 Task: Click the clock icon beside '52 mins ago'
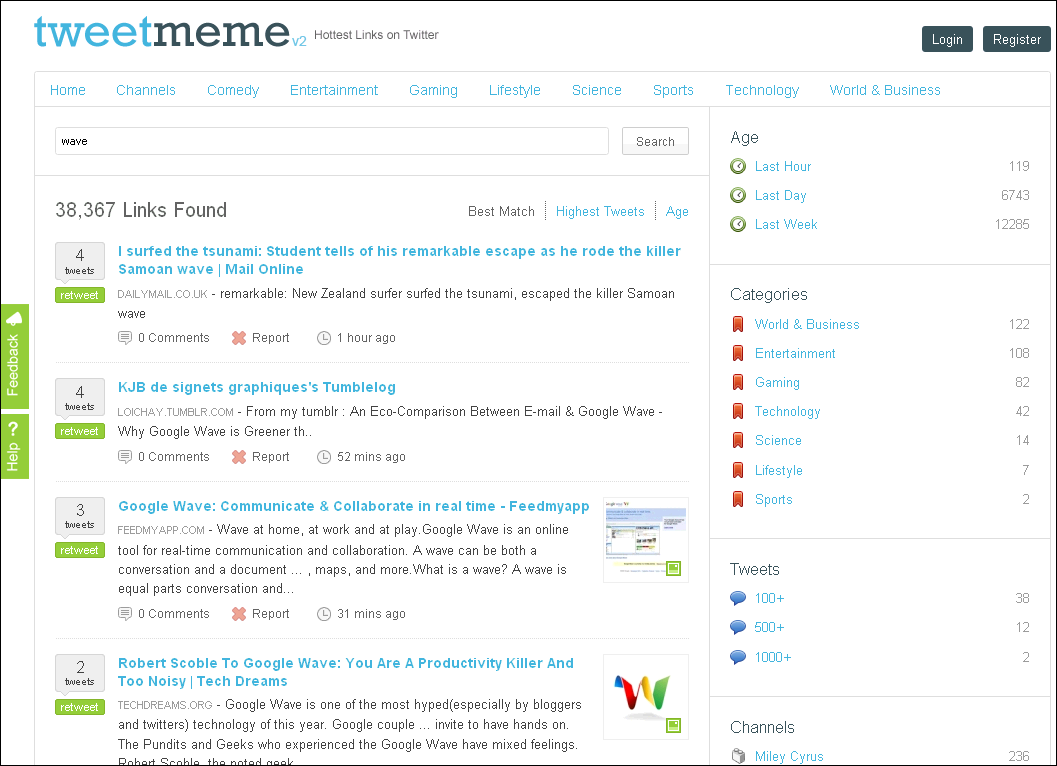324,456
